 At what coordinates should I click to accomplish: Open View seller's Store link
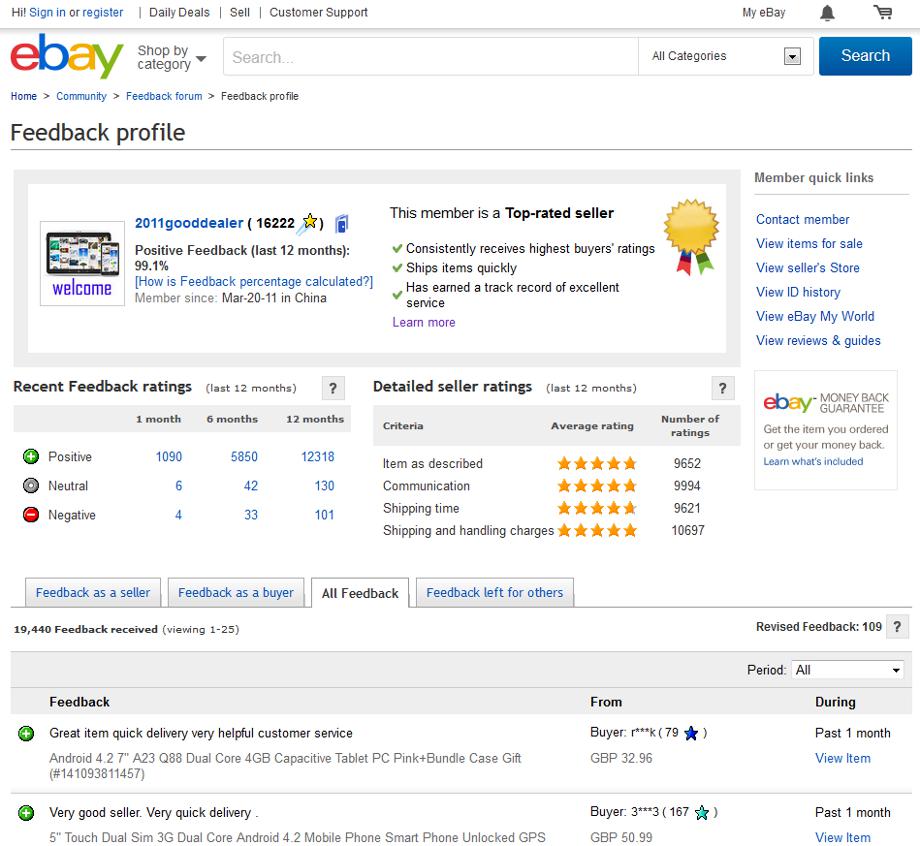[x=807, y=268]
